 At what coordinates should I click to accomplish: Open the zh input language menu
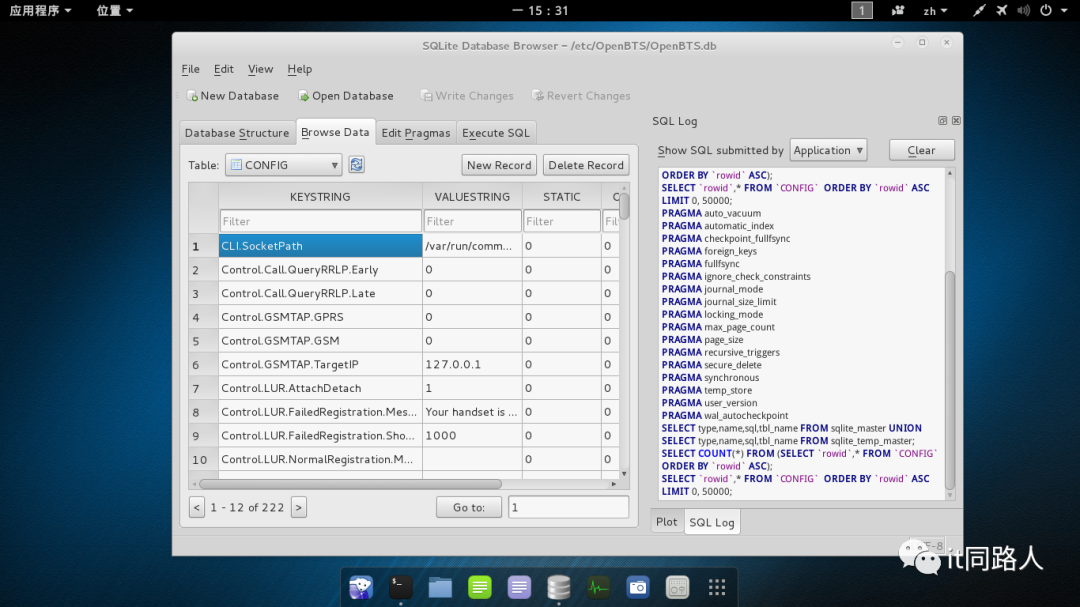935,10
